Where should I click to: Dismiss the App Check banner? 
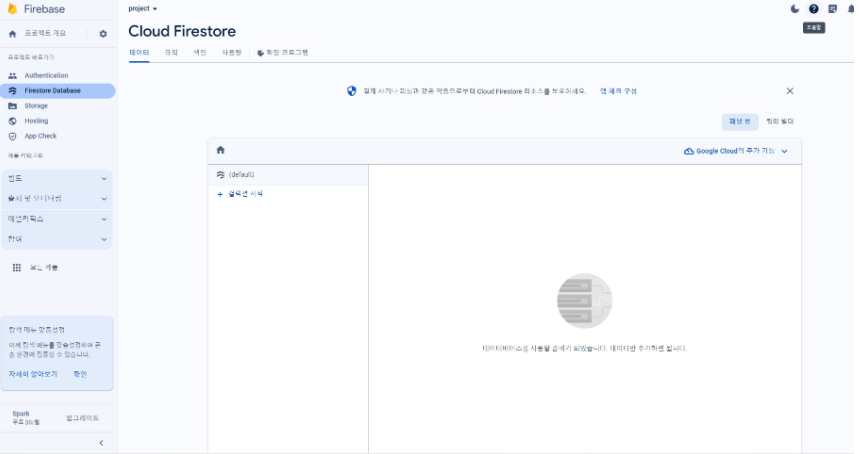tap(790, 91)
